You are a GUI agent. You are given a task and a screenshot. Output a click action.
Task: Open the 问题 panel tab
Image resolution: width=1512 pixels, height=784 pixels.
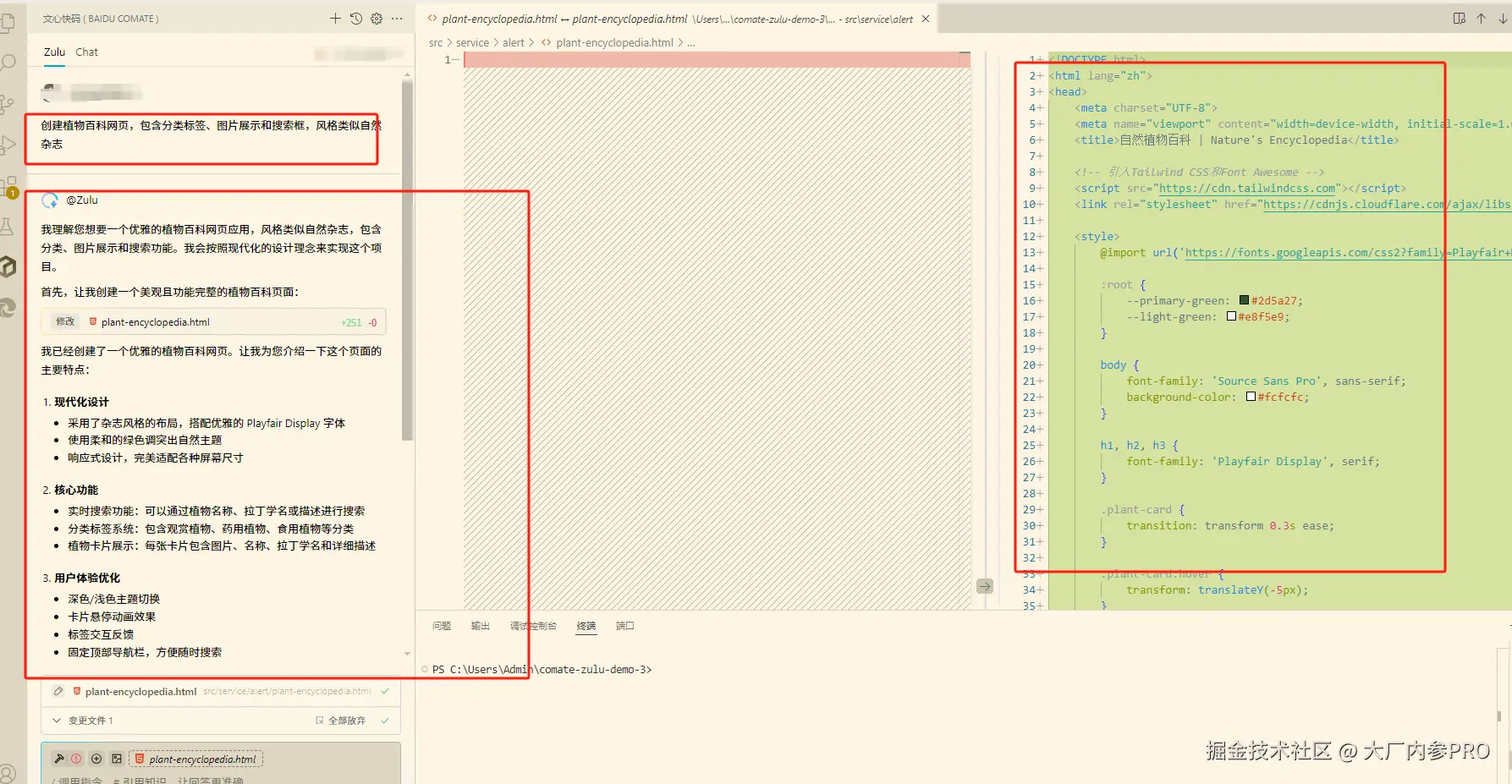pyautogui.click(x=442, y=626)
